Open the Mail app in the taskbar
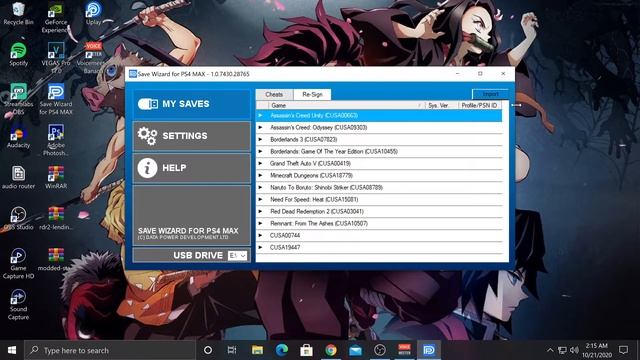The height and width of the screenshot is (360, 640). (x=356, y=350)
